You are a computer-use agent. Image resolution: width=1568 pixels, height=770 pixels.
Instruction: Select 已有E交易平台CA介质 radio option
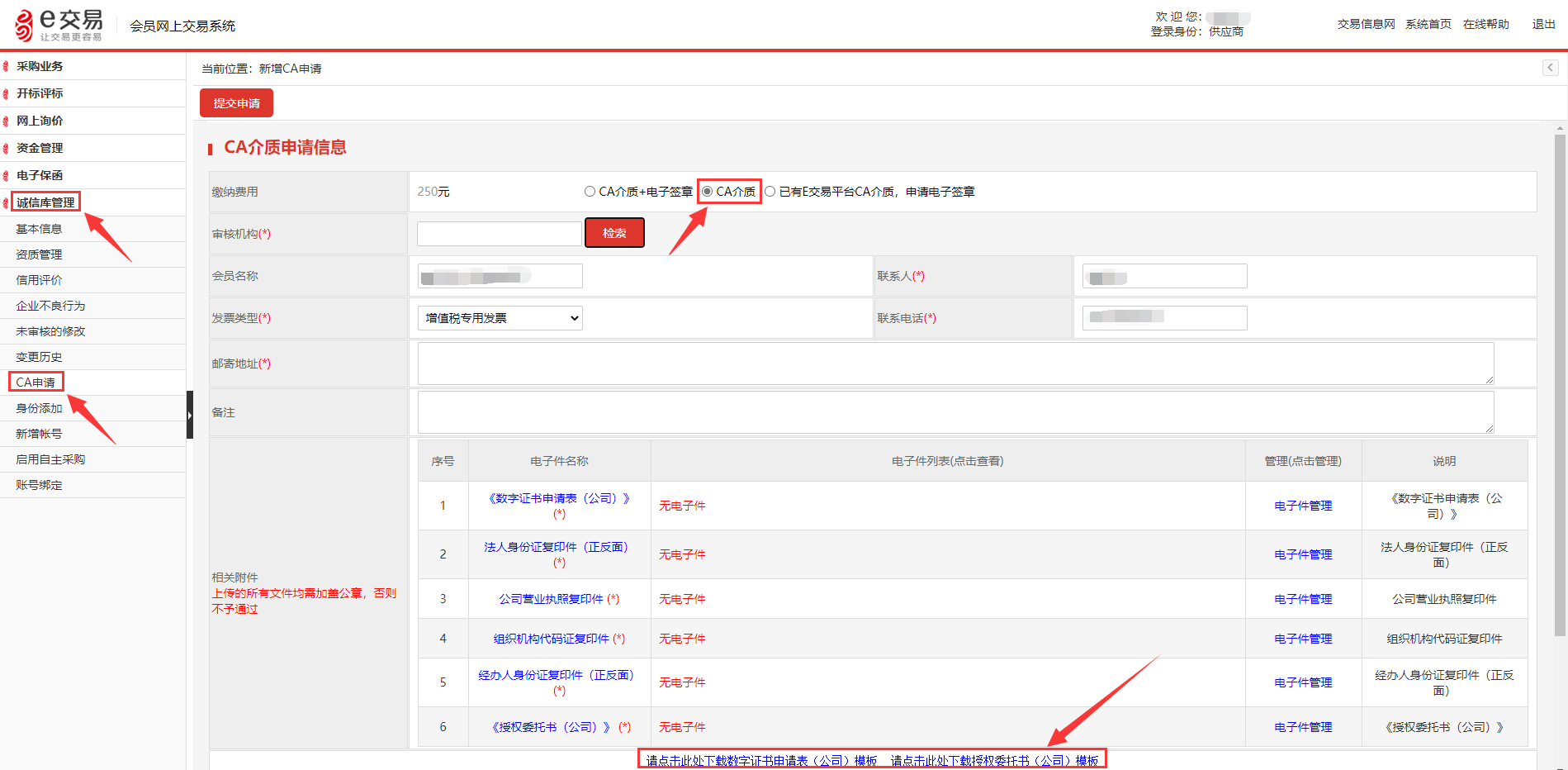770,192
